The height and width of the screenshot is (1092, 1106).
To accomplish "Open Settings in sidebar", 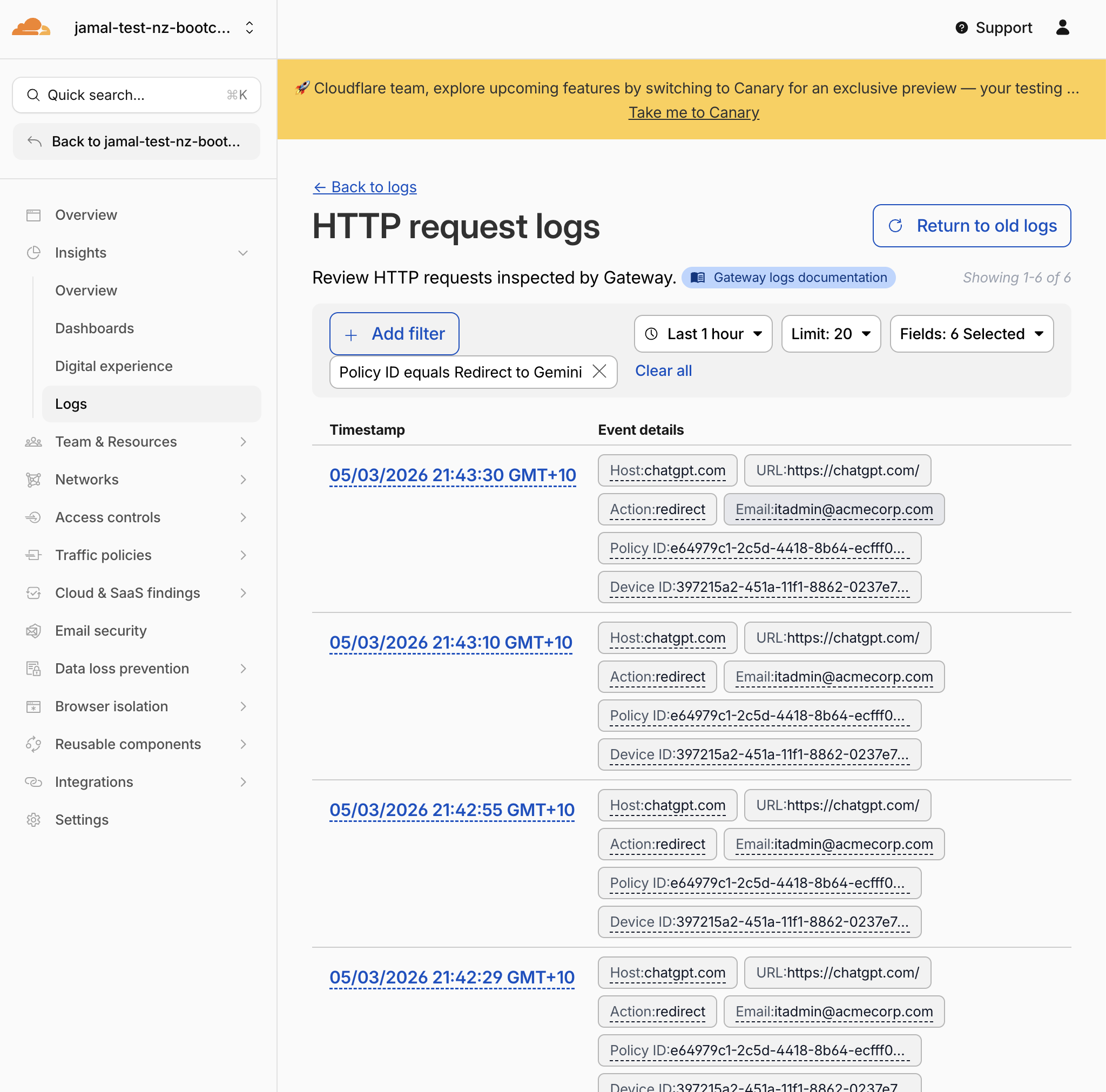I will pos(82,819).
